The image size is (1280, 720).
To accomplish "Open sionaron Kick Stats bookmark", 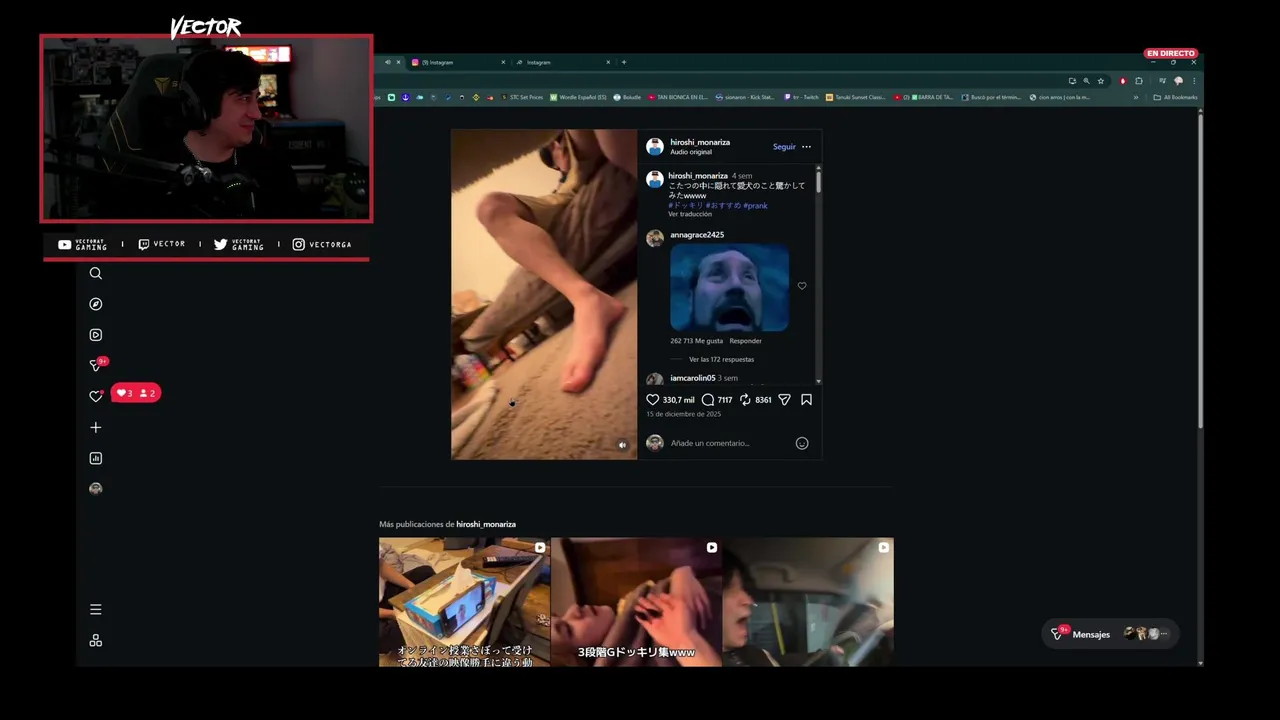I will [x=745, y=97].
